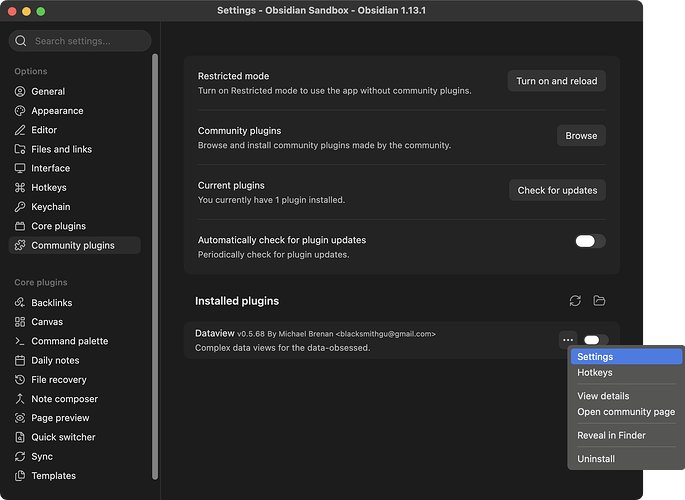Click the 'v0.5.68' version text
The height and width of the screenshot is (500, 685).
[251, 334]
